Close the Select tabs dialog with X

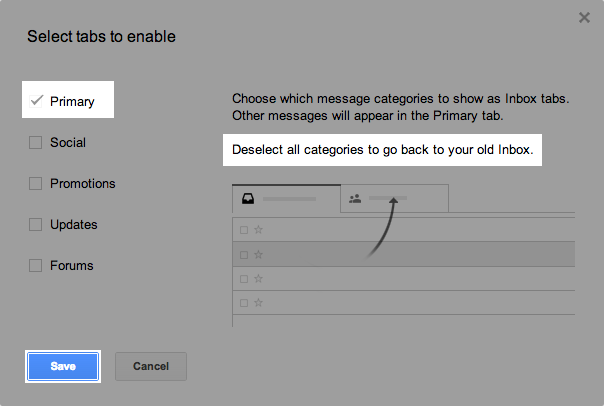[x=584, y=17]
